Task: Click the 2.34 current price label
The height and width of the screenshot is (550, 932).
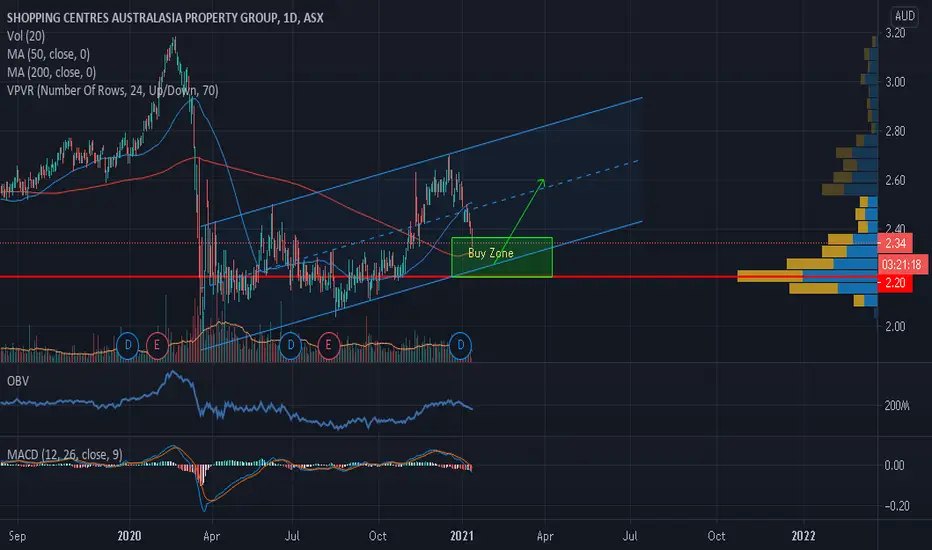Action: [895, 243]
